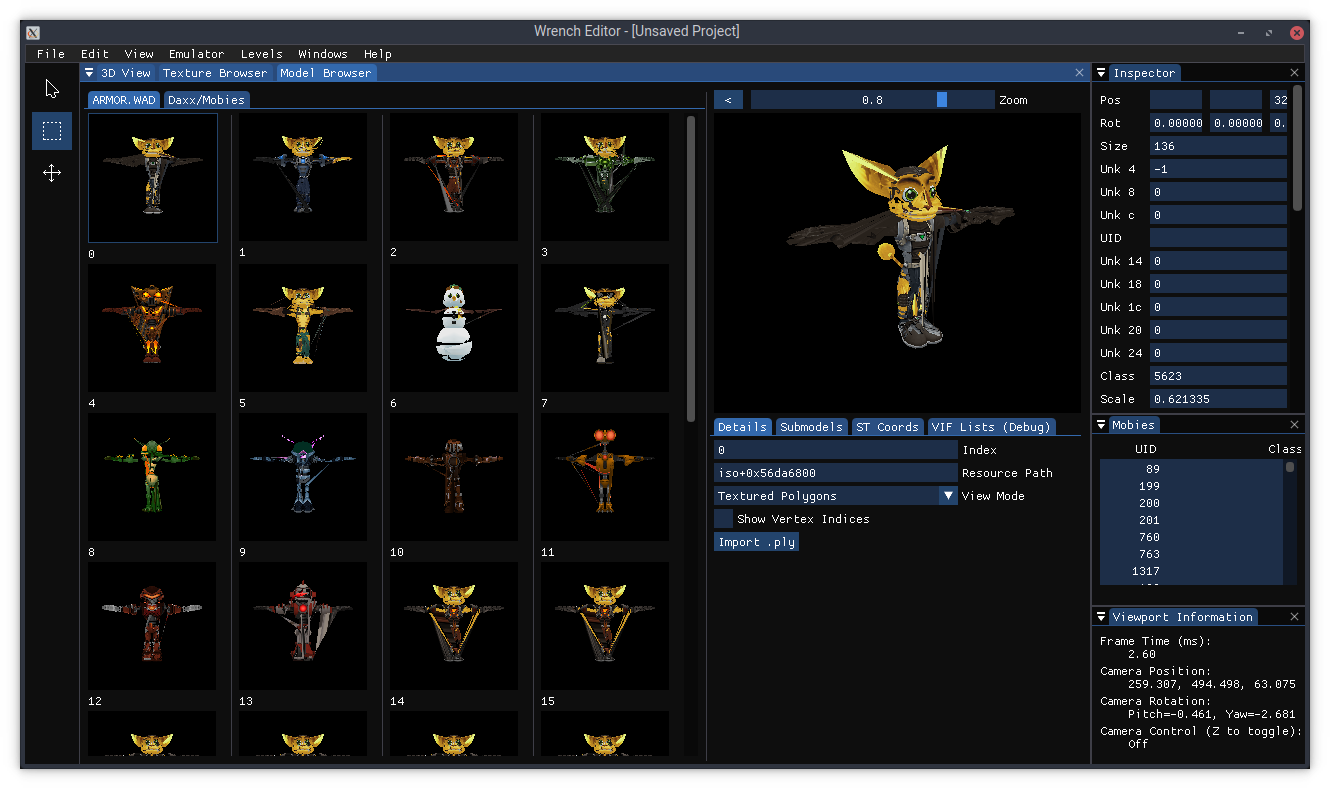Adjust the Zoom slider
Screen dimensions: 1330x789
click(872, 100)
